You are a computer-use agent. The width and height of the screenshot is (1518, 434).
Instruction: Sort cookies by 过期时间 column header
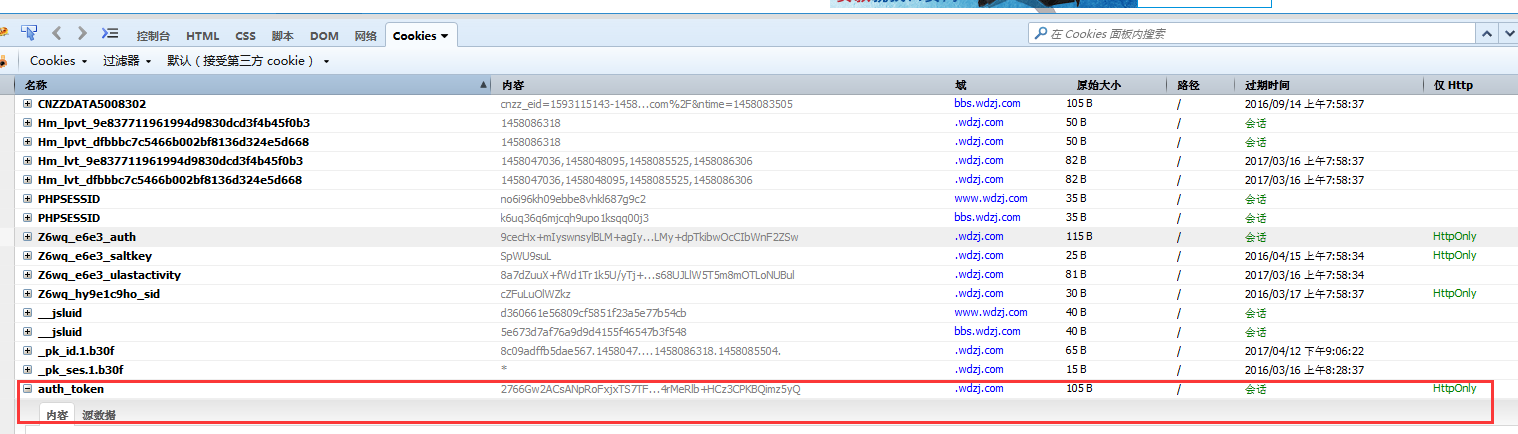[x=1267, y=85]
